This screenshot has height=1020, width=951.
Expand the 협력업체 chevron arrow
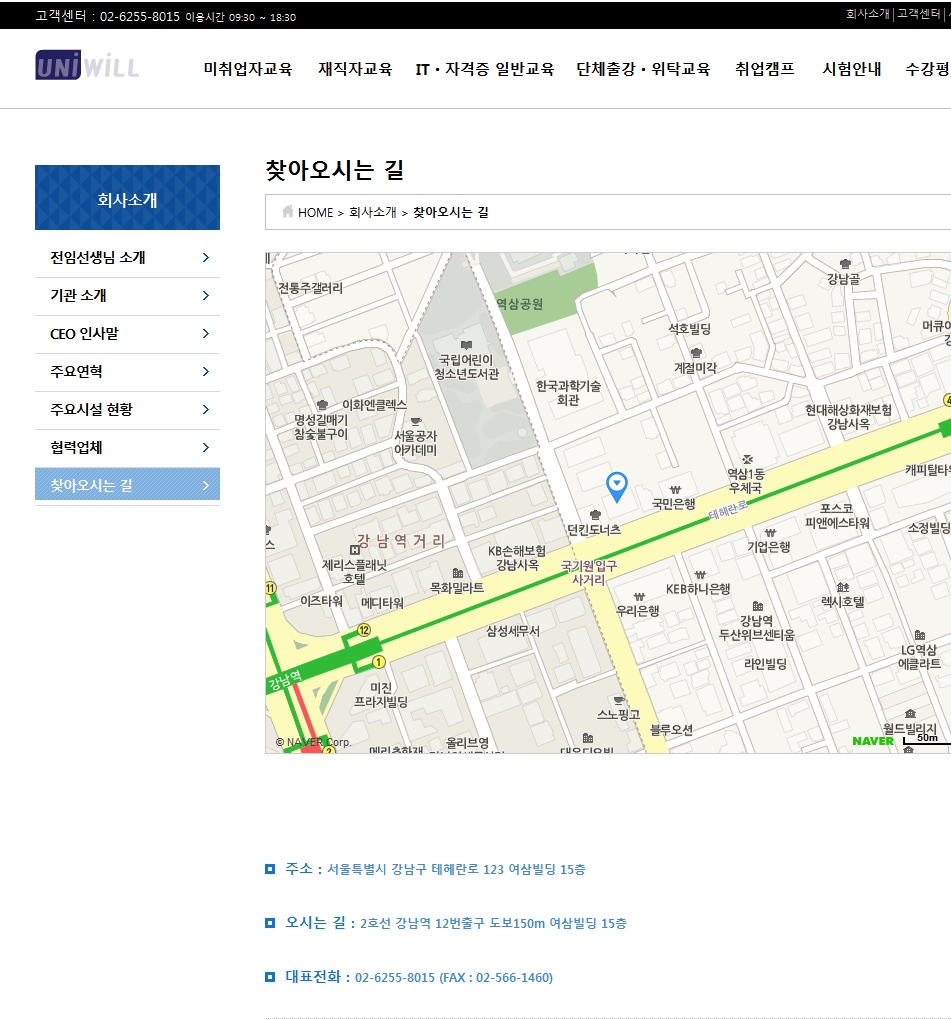tap(206, 448)
